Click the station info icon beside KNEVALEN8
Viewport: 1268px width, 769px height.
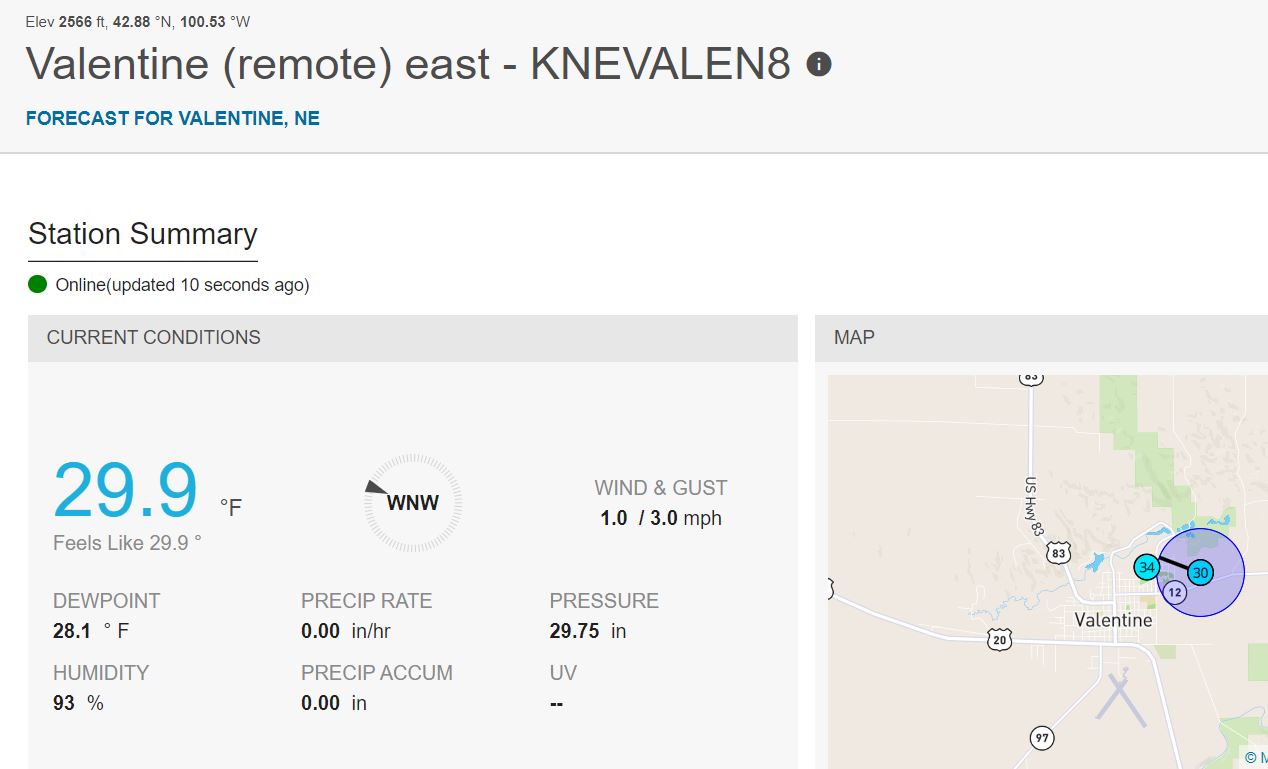pos(819,65)
